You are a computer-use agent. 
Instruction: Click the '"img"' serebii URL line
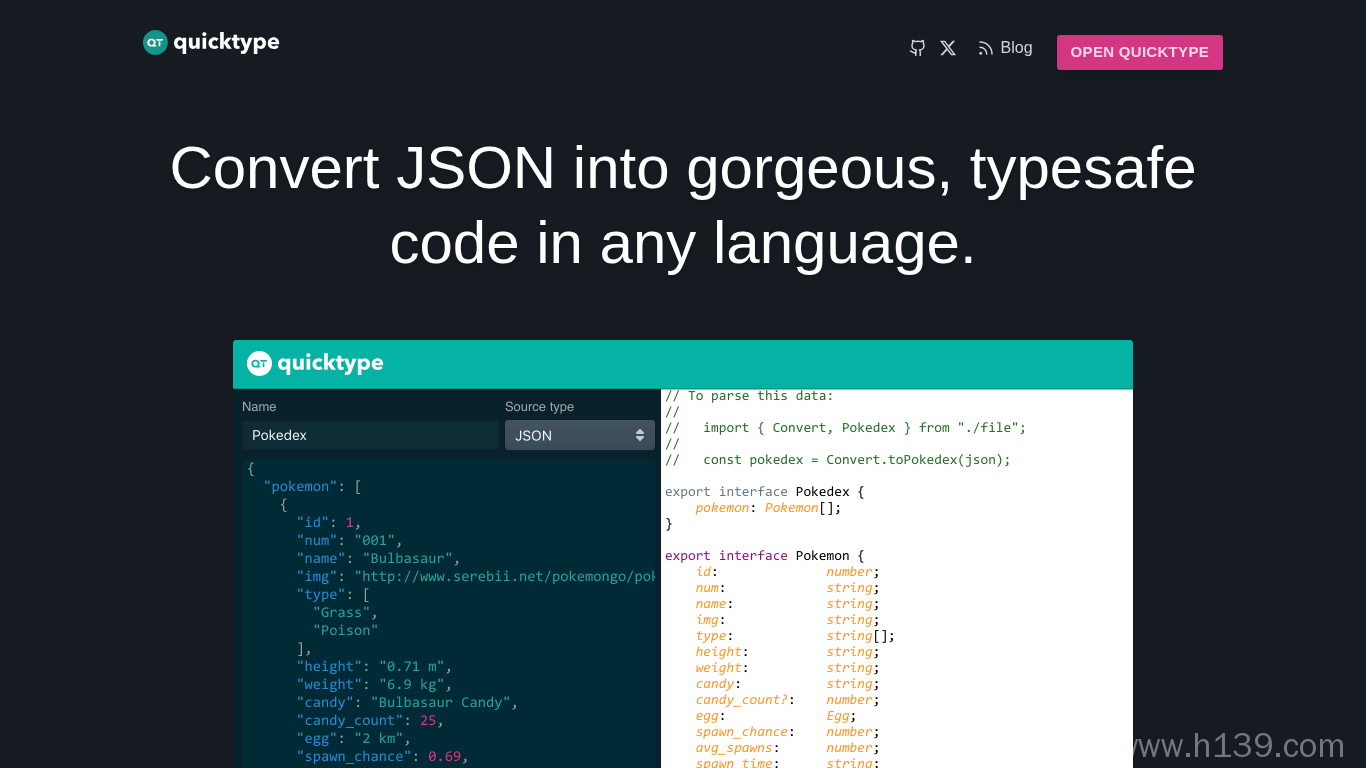[476, 576]
